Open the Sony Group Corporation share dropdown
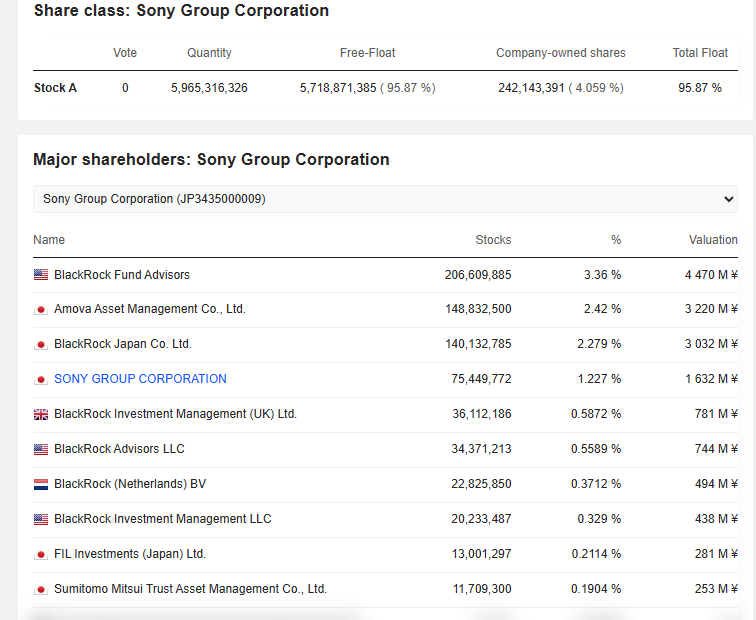 tap(385, 199)
